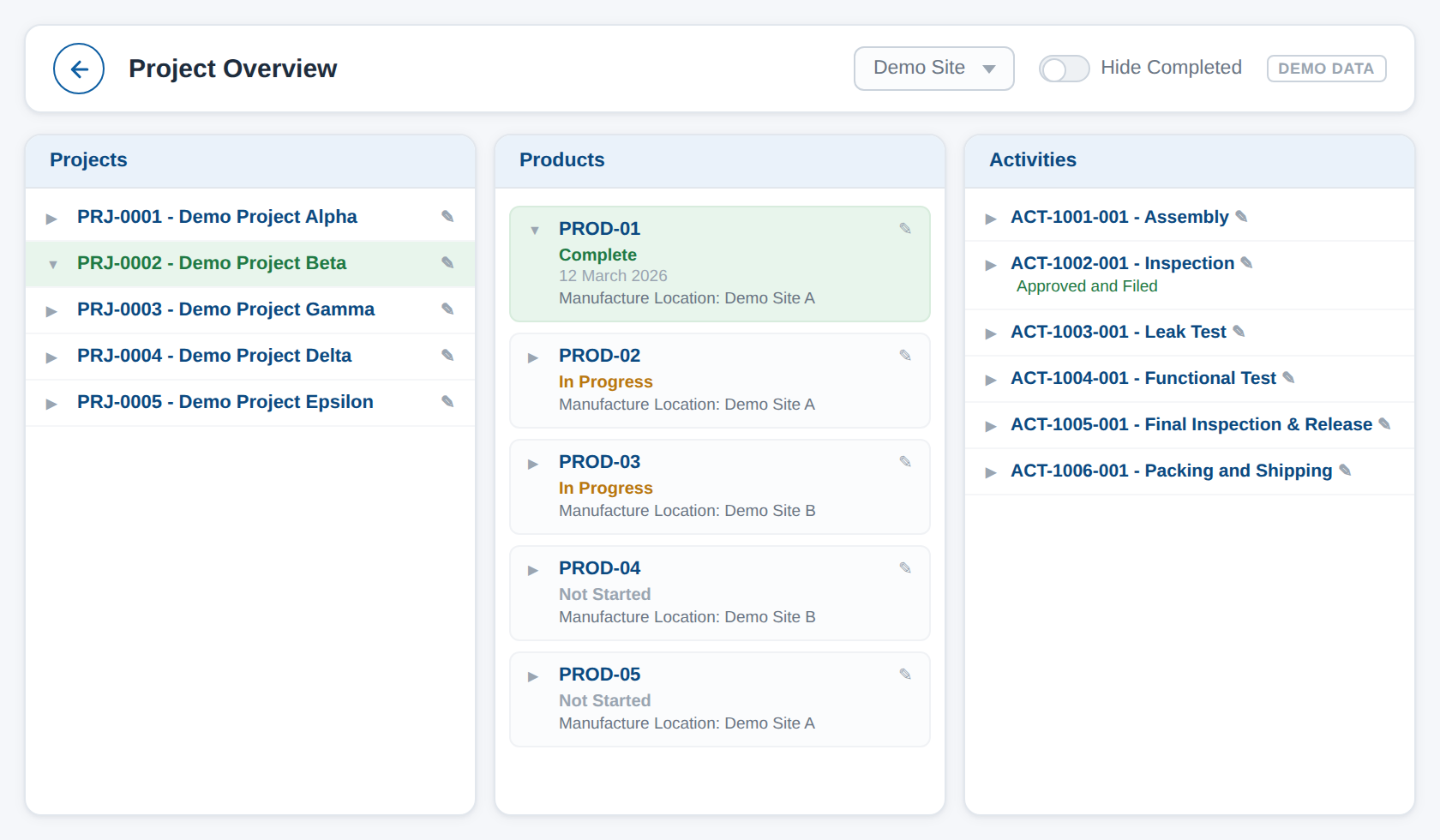The image size is (1440, 840).
Task: Open the PROD-04 product title
Action: [x=599, y=568]
